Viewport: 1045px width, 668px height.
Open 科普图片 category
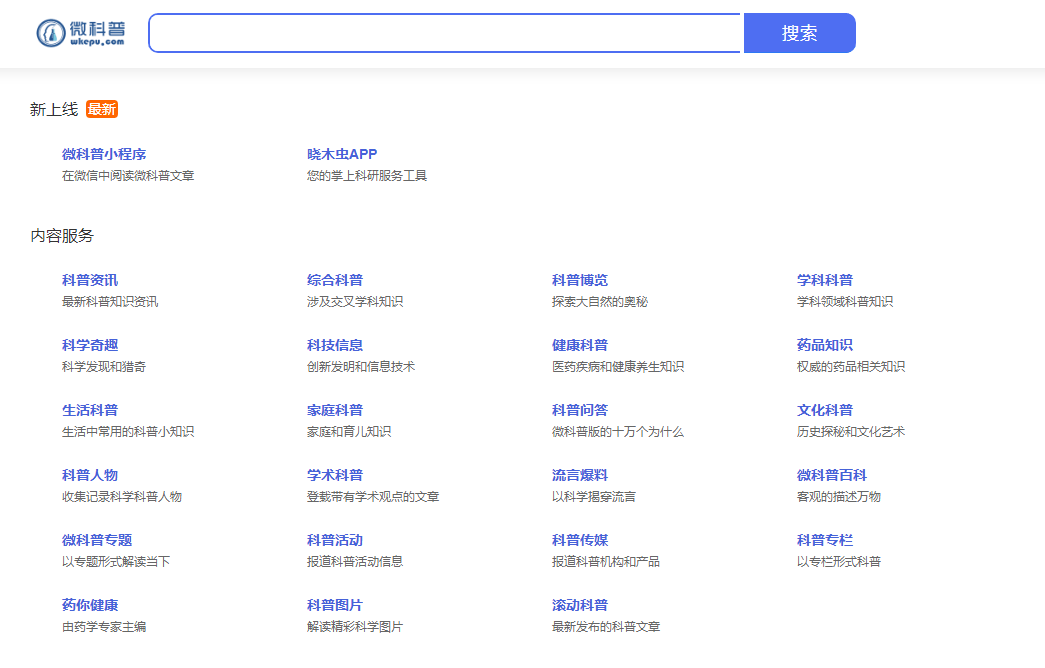point(335,605)
